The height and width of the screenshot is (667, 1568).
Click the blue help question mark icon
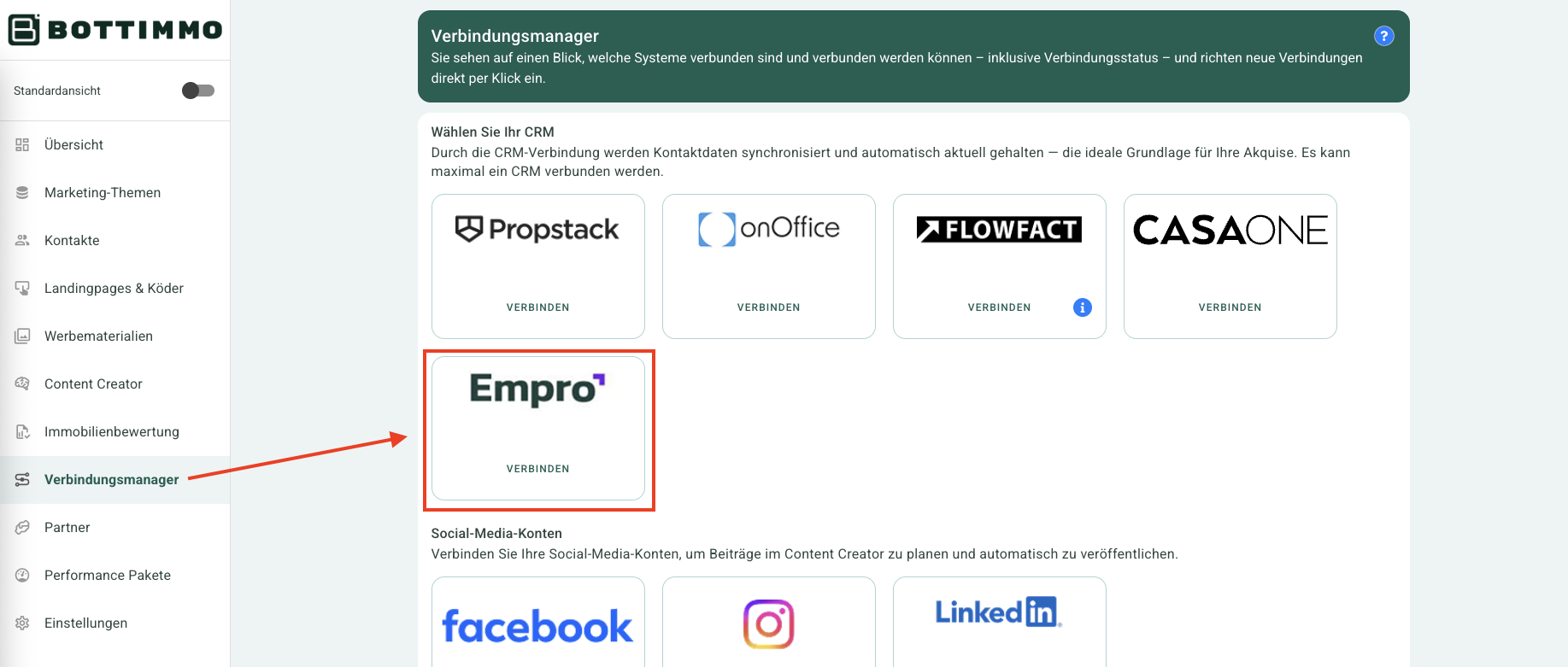click(x=1383, y=36)
